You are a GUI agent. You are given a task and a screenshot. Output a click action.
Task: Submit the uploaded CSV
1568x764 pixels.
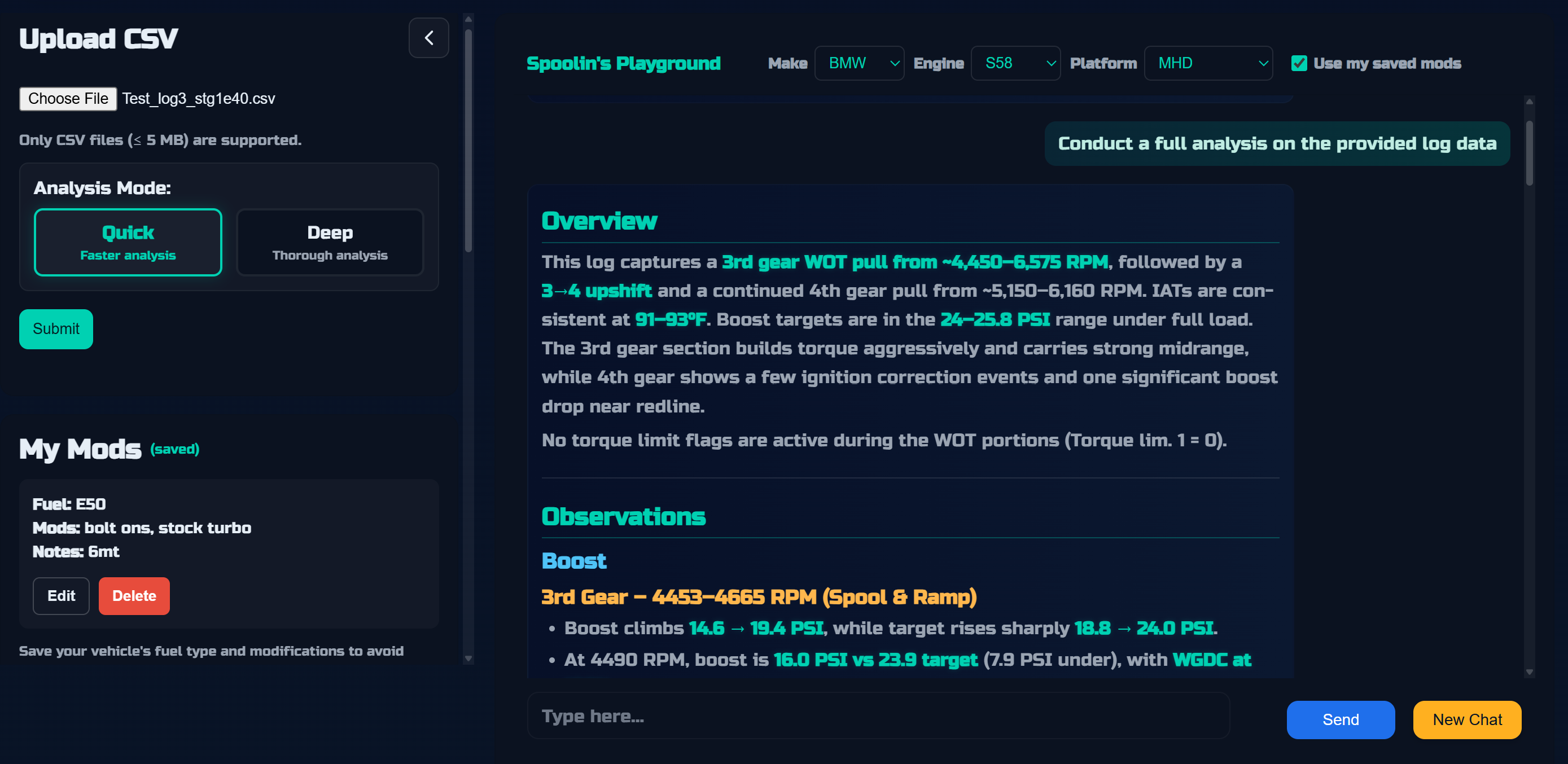[x=56, y=329]
